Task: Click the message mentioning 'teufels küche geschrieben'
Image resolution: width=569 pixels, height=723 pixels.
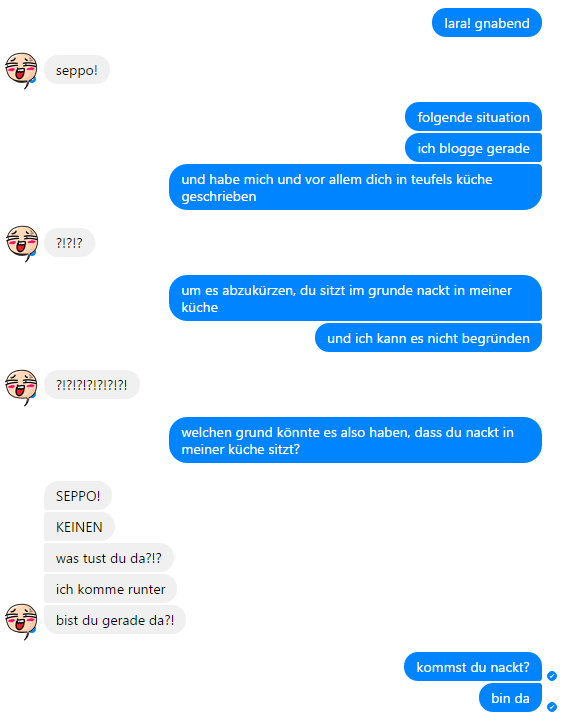Action: (355, 187)
